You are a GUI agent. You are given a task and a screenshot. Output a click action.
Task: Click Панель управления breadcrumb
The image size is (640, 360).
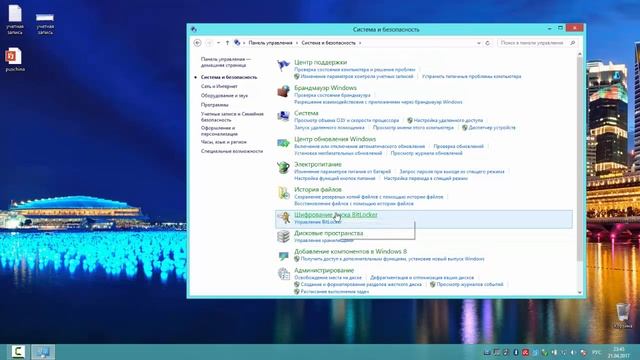pos(270,43)
